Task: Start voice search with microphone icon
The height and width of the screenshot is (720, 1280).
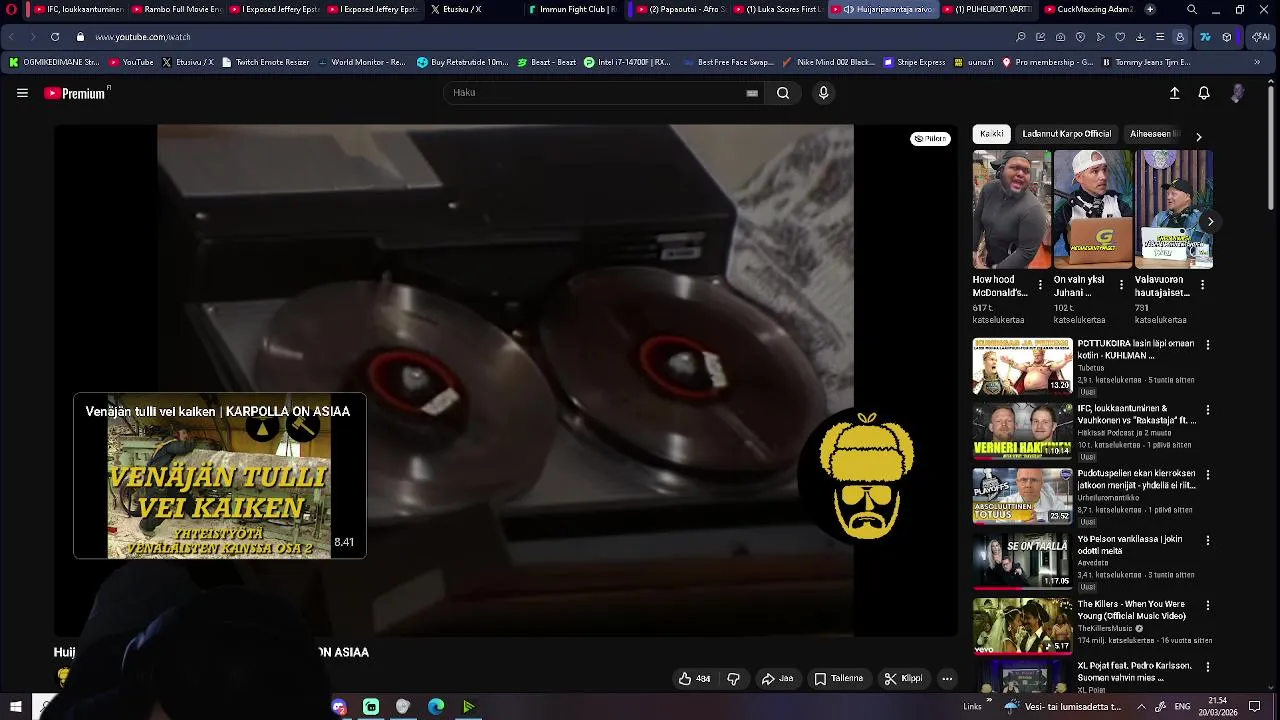Action: tap(823, 93)
